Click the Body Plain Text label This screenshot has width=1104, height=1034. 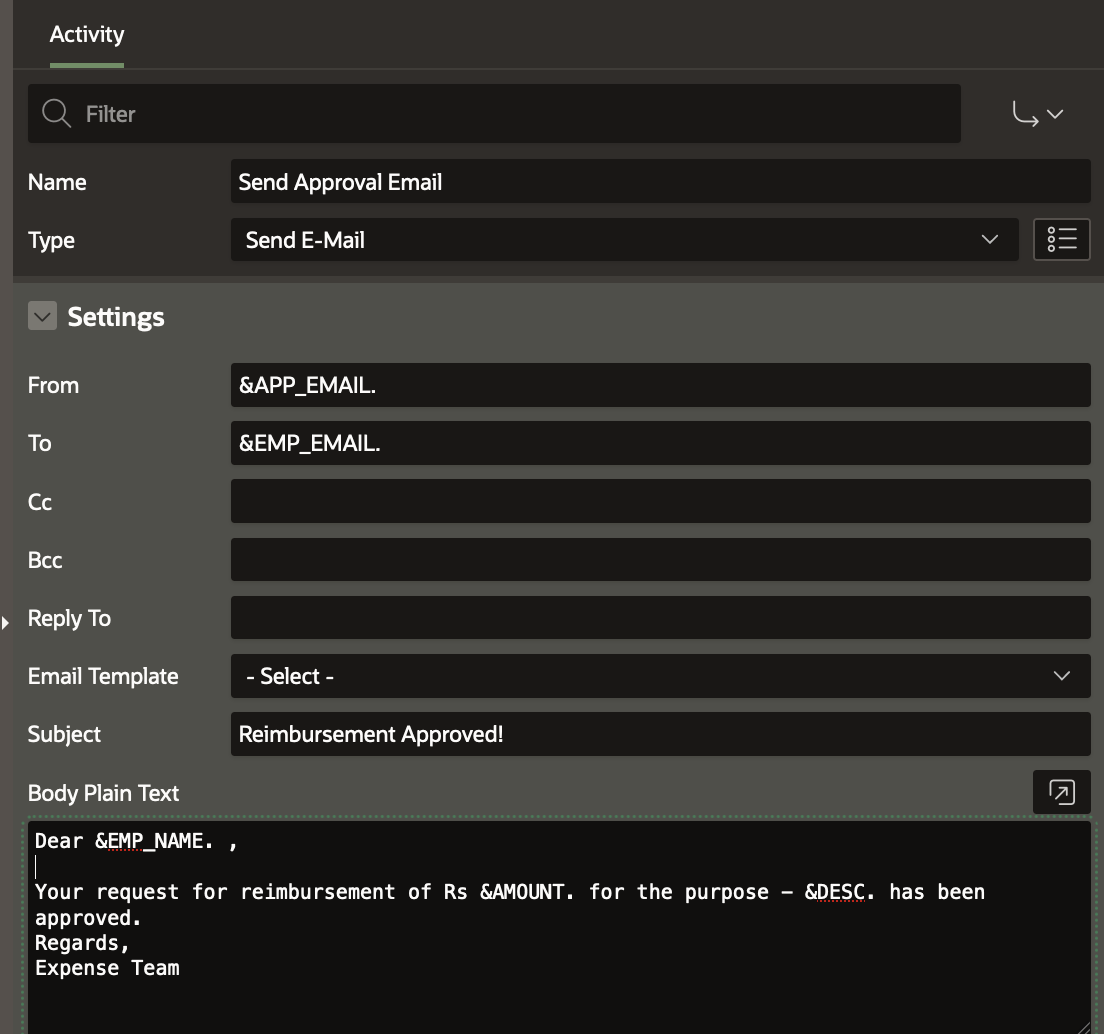103,793
